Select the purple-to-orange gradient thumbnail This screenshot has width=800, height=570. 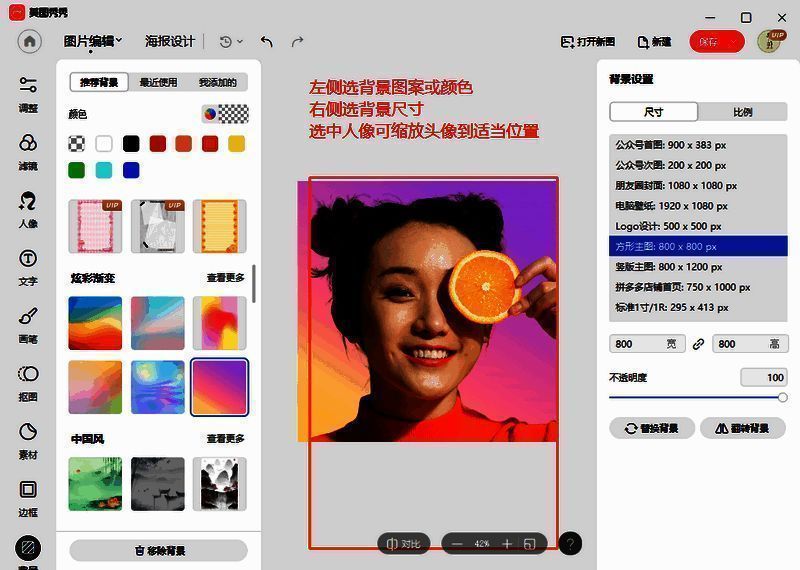coord(220,387)
